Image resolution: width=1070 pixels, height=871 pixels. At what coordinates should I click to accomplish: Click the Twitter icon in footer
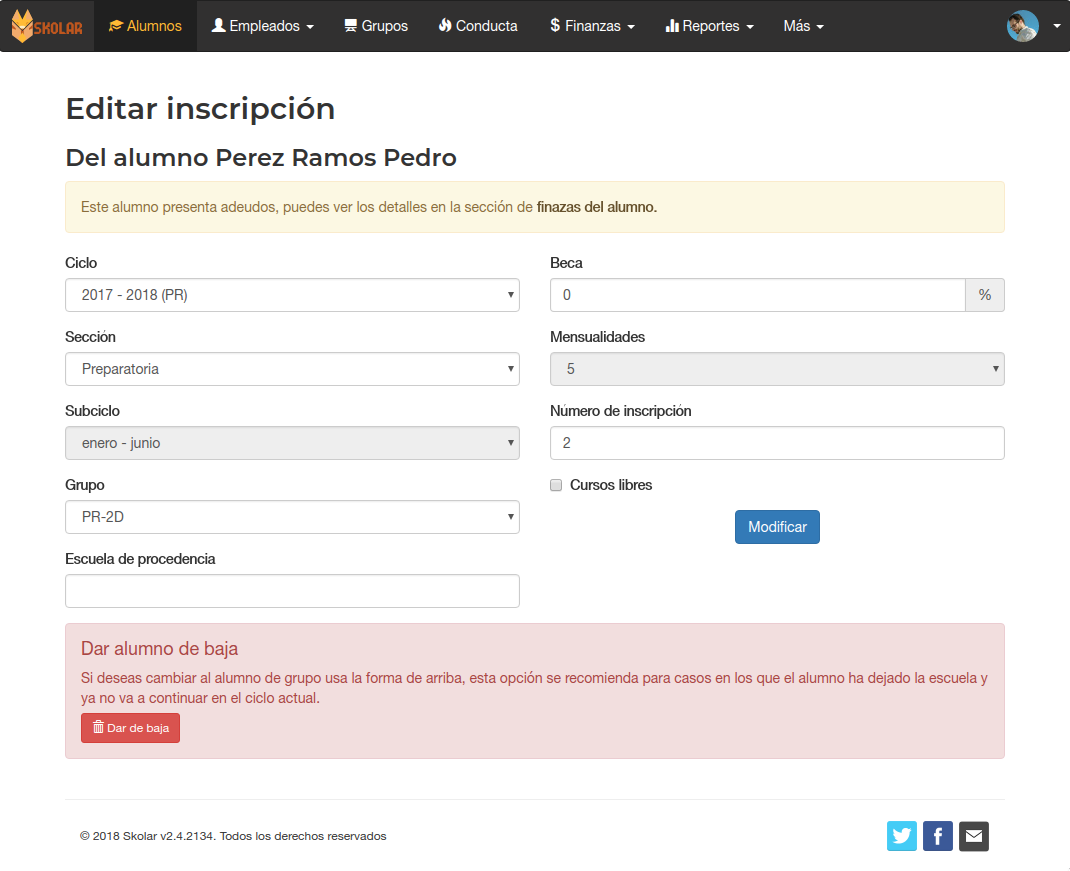point(901,836)
